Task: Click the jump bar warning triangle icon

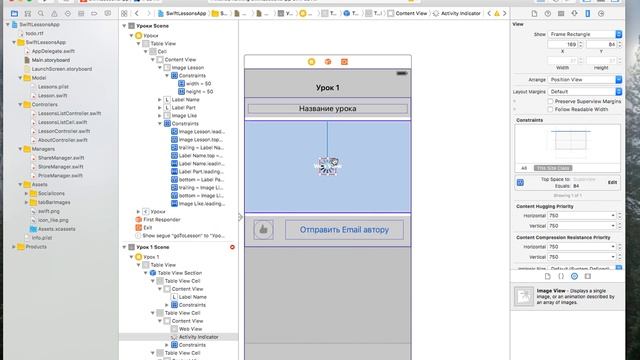Action: click(497, 13)
